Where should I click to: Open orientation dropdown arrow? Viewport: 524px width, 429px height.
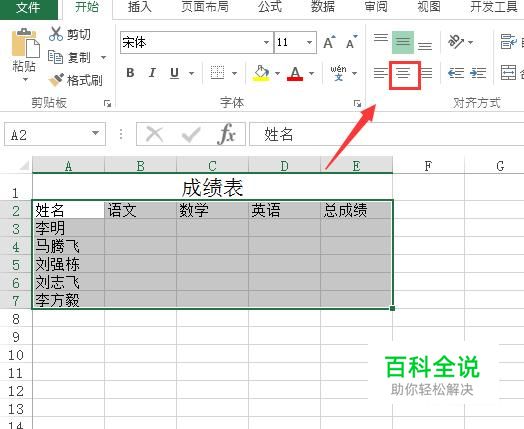[x=471, y=42]
